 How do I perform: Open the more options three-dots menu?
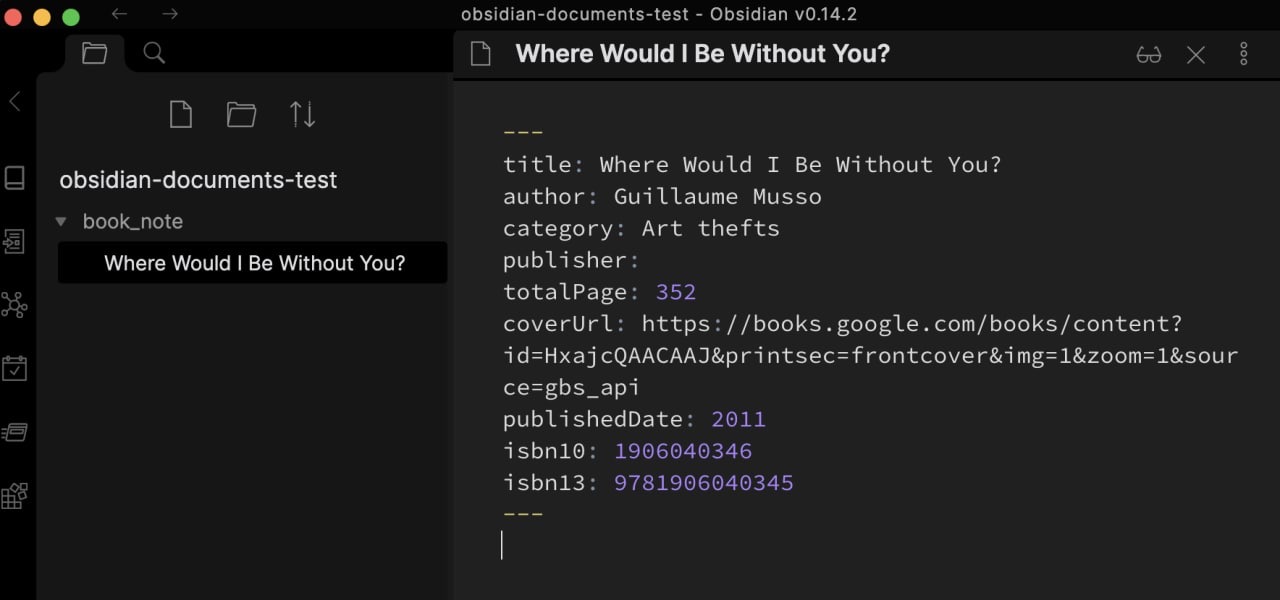pyautogui.click(x=1244, y=54)
